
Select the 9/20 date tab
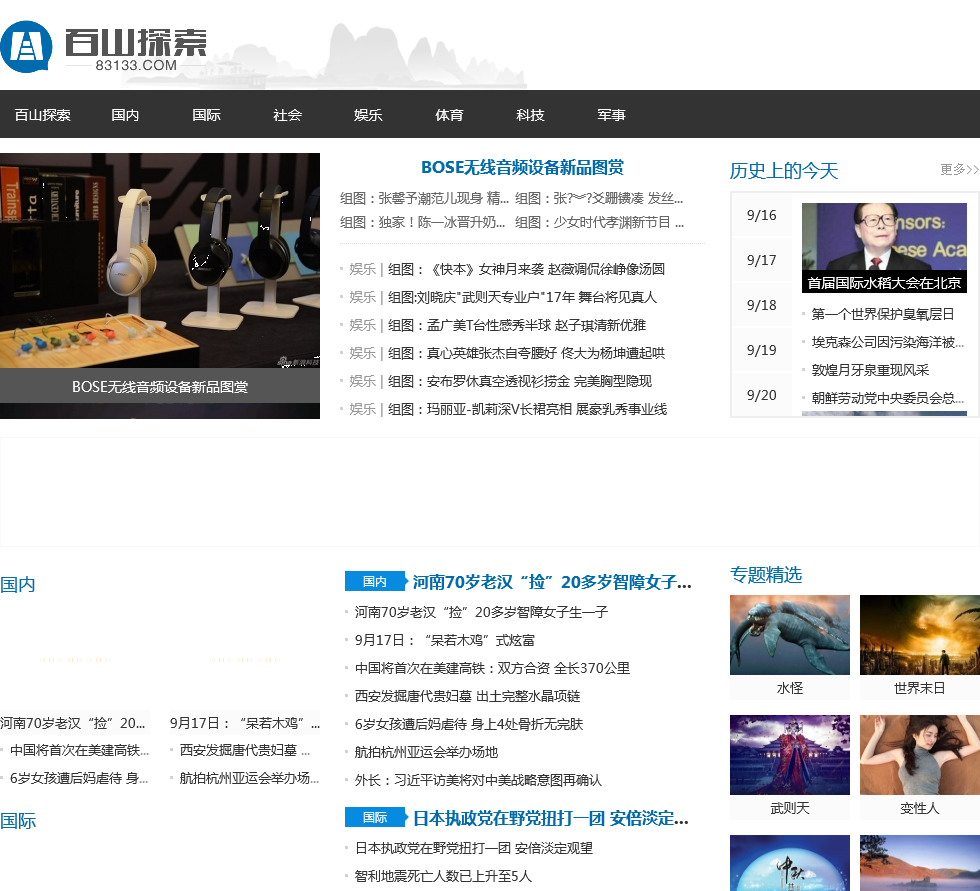click(761, 395)
